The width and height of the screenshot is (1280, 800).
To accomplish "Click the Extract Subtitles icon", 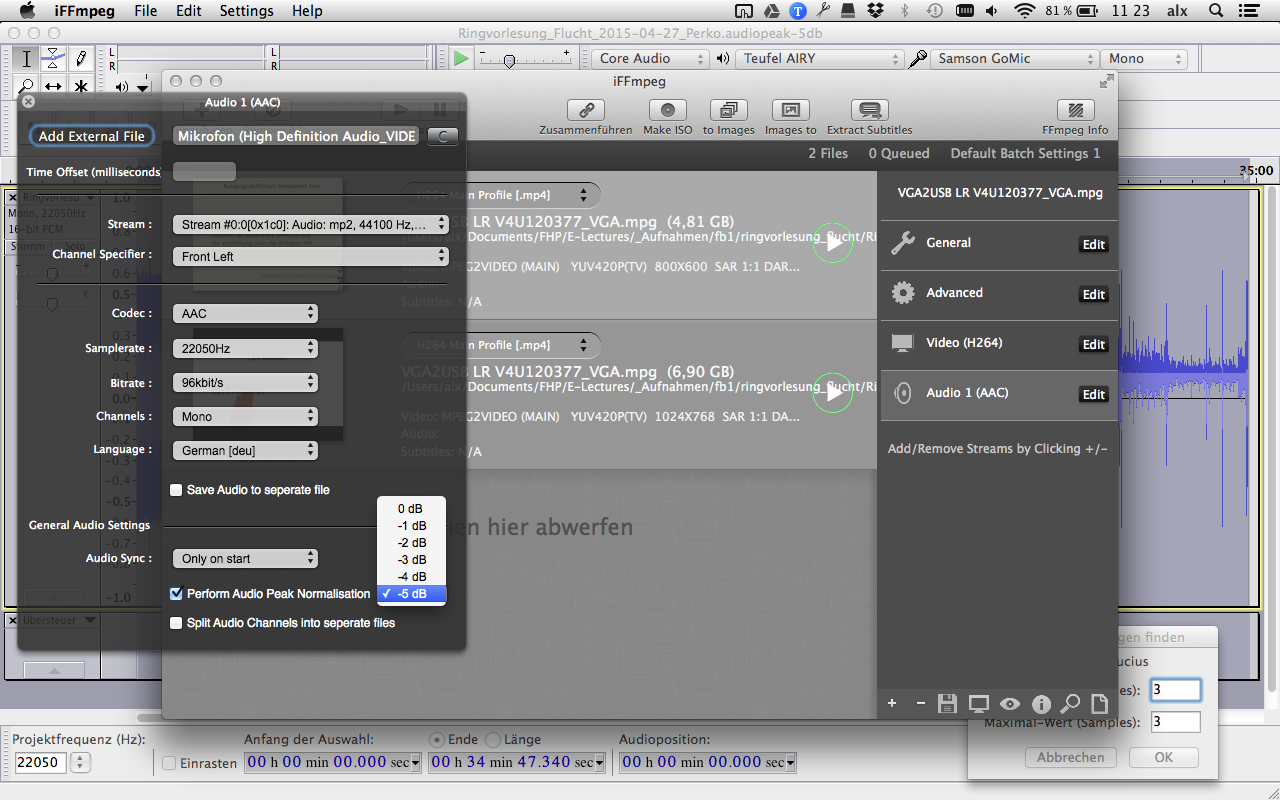I will click(x=869, y=110).
